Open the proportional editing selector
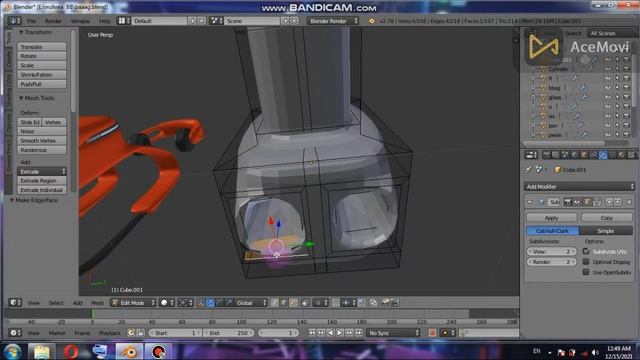Viewport: 640px width, 360px height. click(x=320, y=302)
